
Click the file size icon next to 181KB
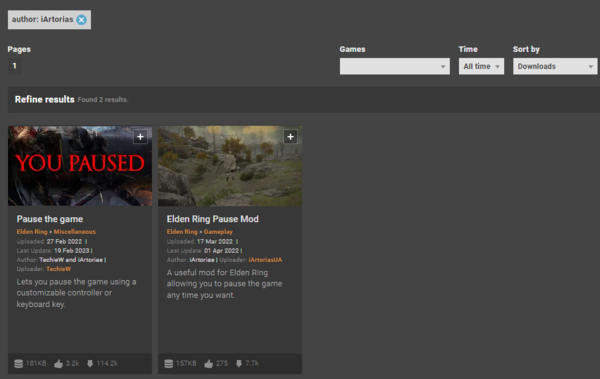18,363
